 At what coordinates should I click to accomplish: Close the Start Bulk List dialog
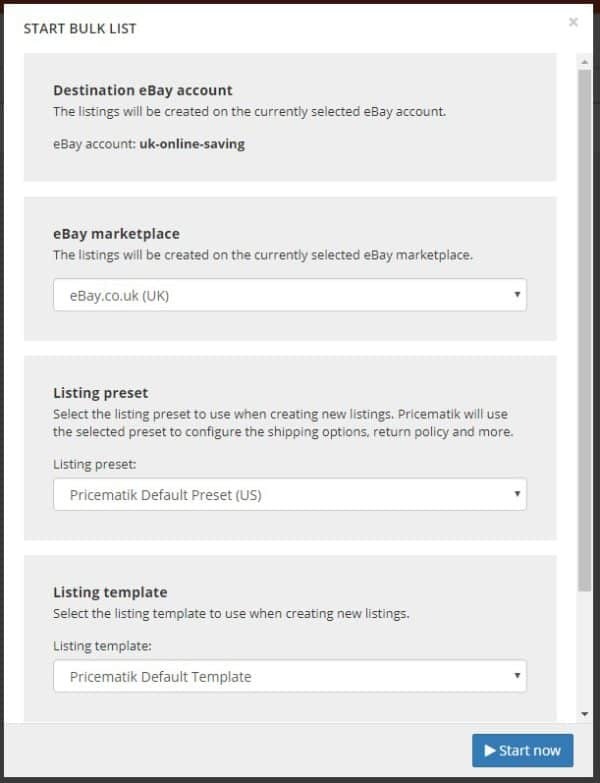[573, 22]
